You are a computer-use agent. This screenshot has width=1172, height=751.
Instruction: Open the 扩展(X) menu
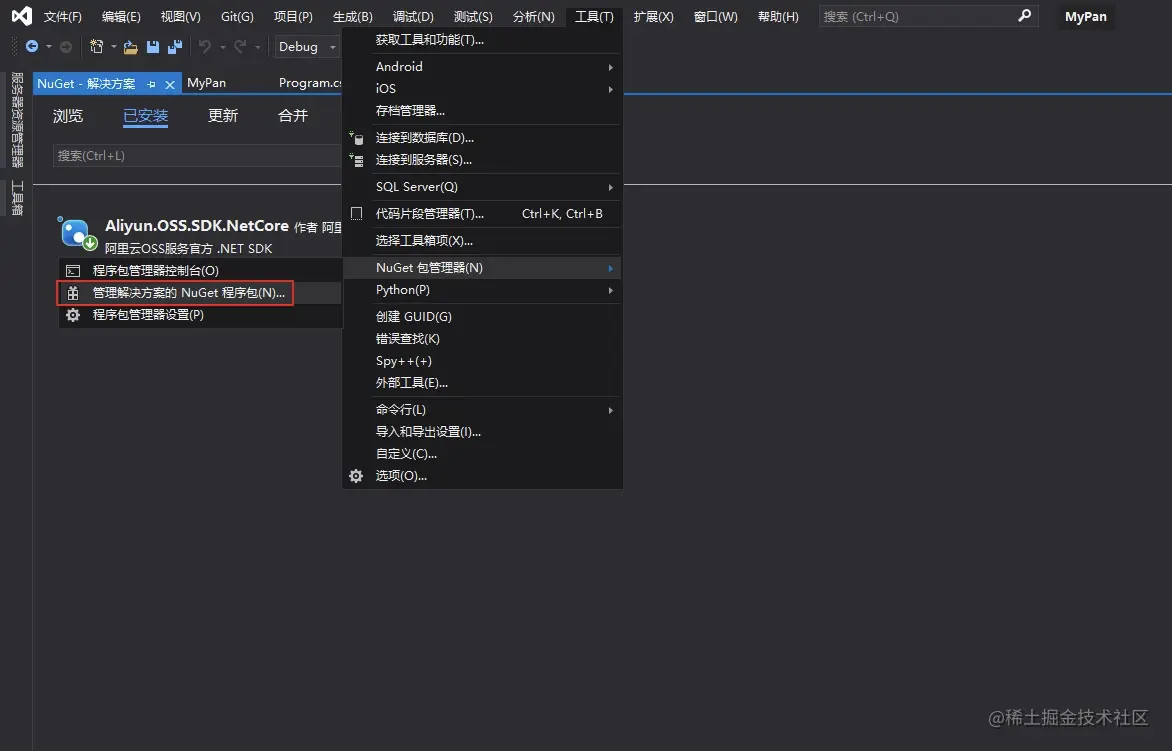[x=653, y=16]
